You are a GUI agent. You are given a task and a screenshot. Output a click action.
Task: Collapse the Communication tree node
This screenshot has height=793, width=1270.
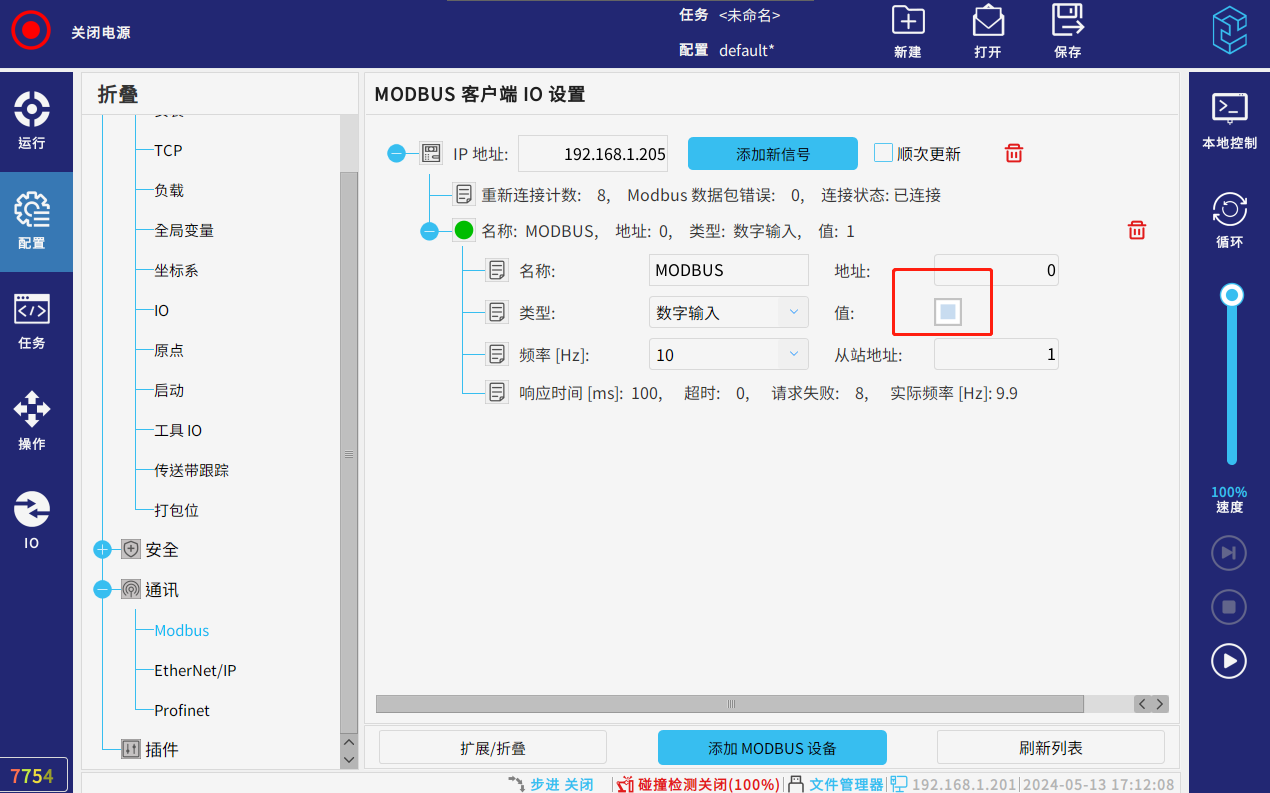102,590
